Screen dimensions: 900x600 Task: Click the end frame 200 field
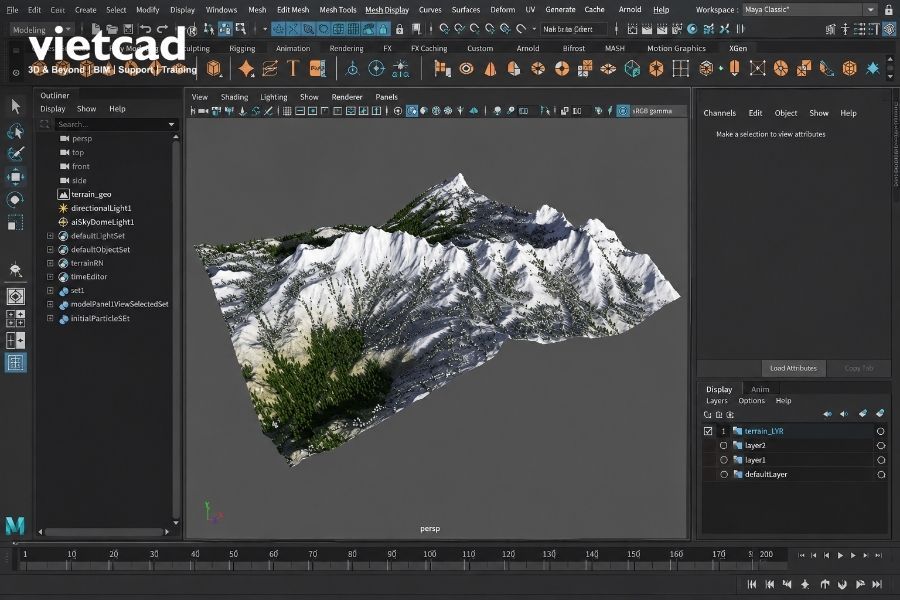766,554
